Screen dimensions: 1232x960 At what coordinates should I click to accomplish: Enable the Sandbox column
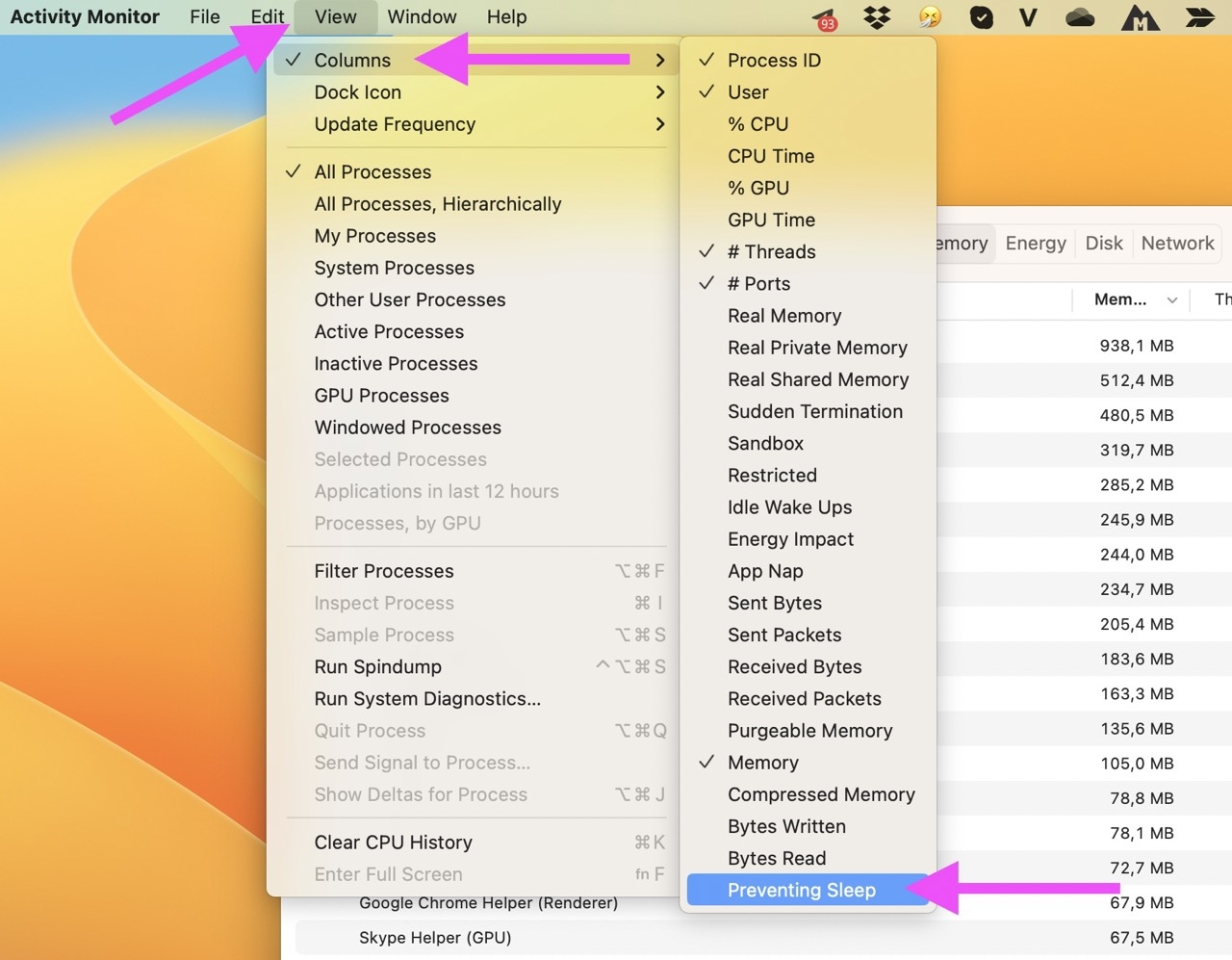(x=808, y=443)
